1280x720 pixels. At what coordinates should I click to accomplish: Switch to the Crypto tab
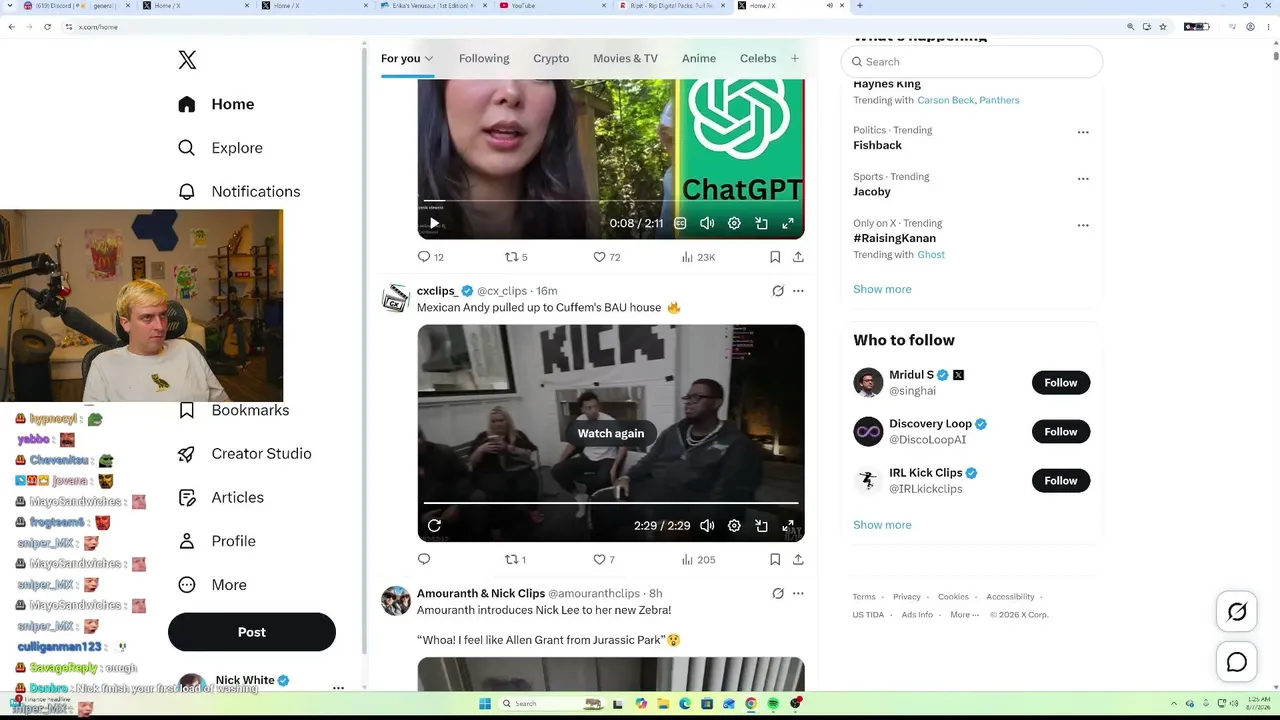(551, 58)
